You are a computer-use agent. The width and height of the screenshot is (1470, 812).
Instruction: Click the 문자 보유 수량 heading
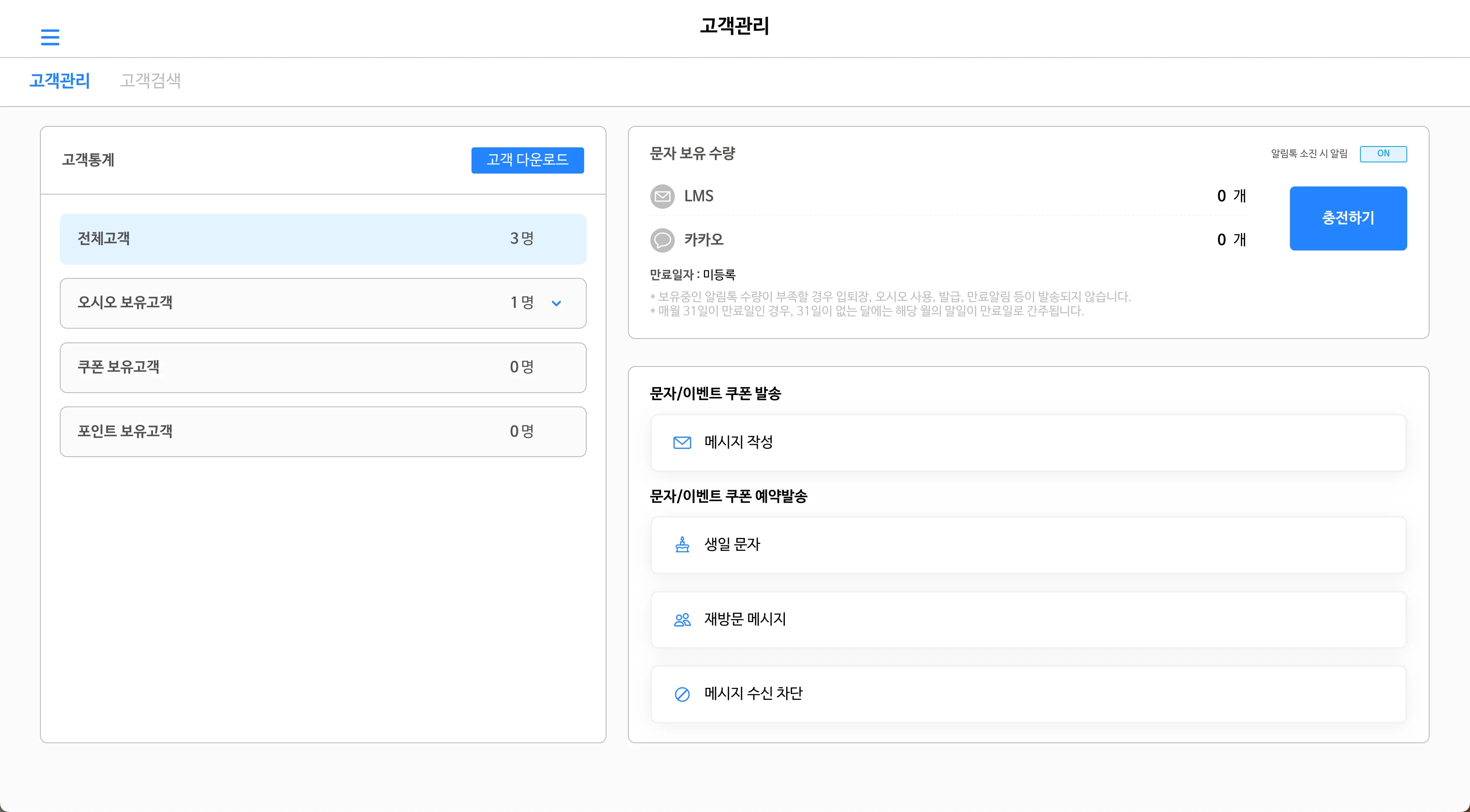[693, 153]
